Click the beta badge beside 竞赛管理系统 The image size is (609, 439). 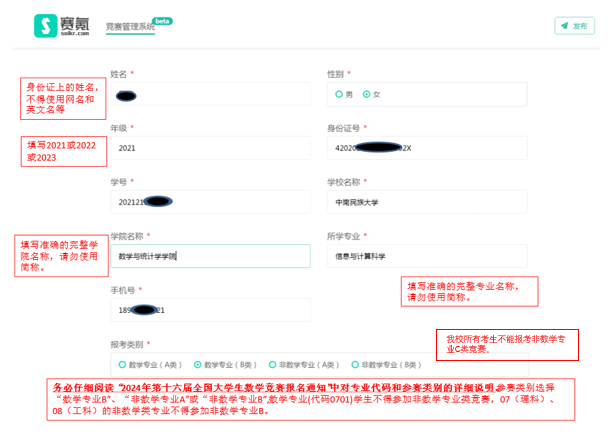162,19
